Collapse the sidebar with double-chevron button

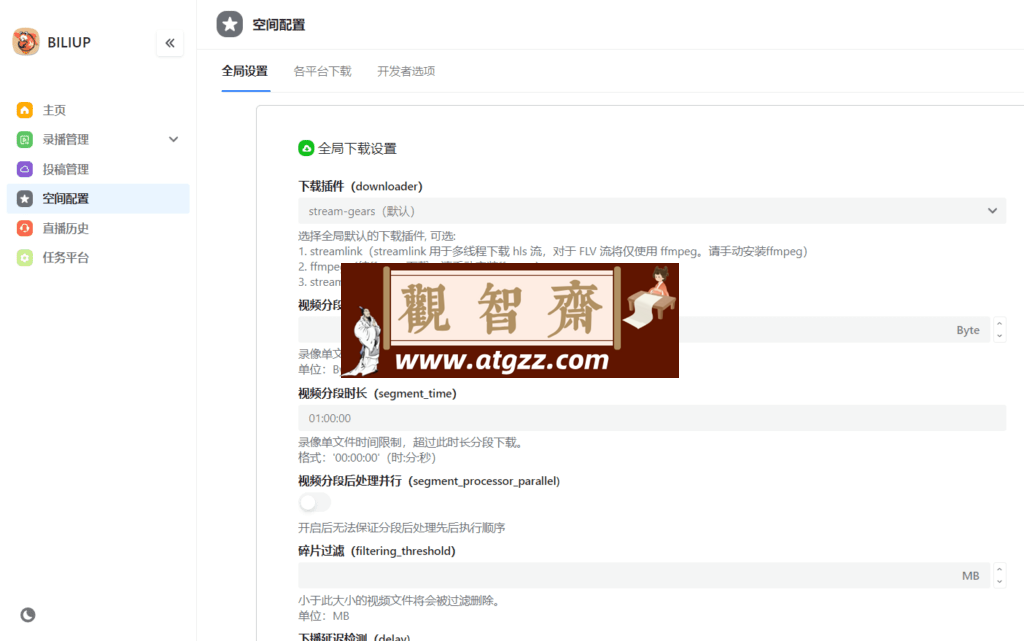pos(170,43)
